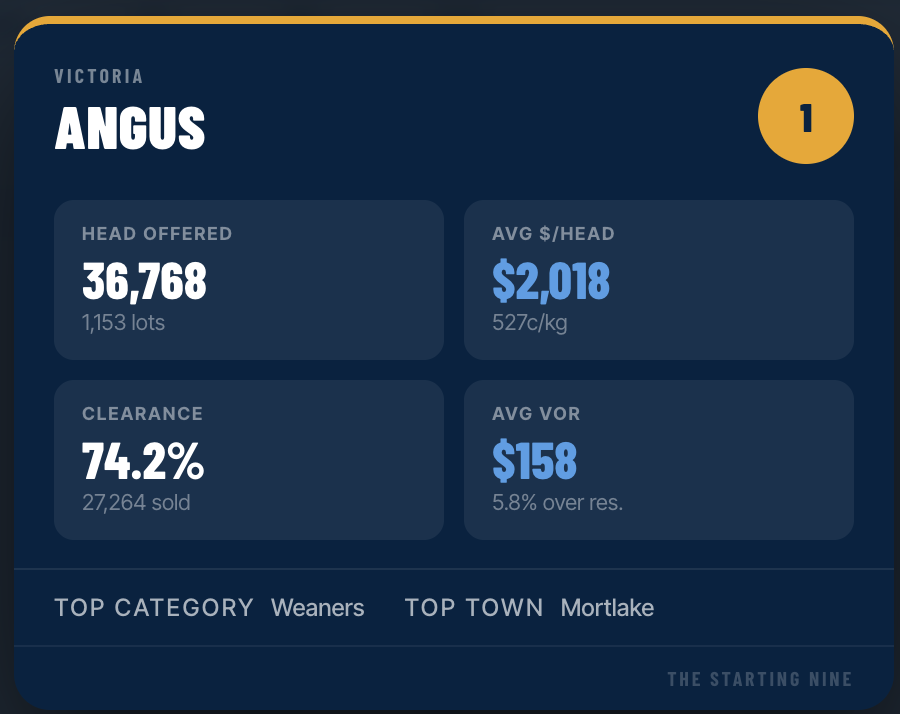
Task: Click the Top Town label
Action: click(x=474, y=608)
